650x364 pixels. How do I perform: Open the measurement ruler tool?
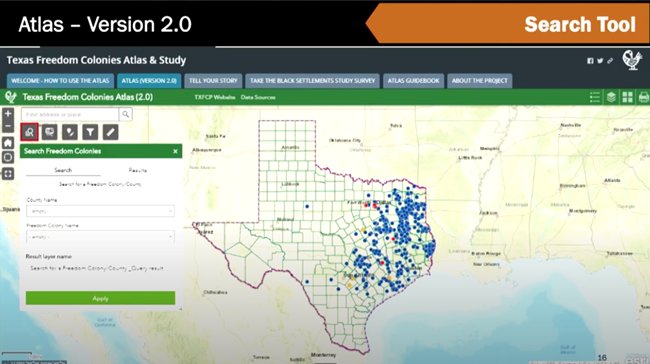click(110, 132)
